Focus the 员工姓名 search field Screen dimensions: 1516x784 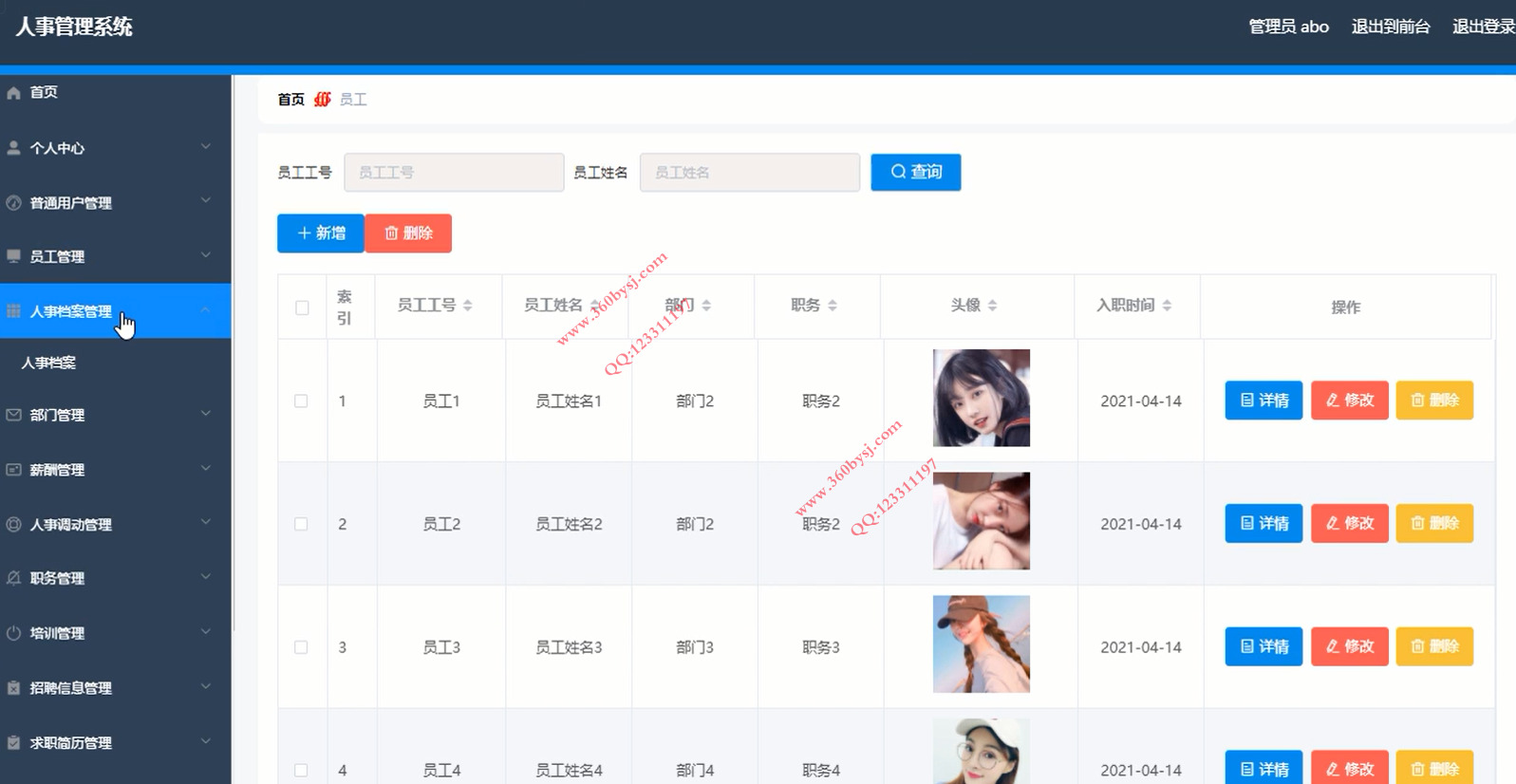pos(750,173)
